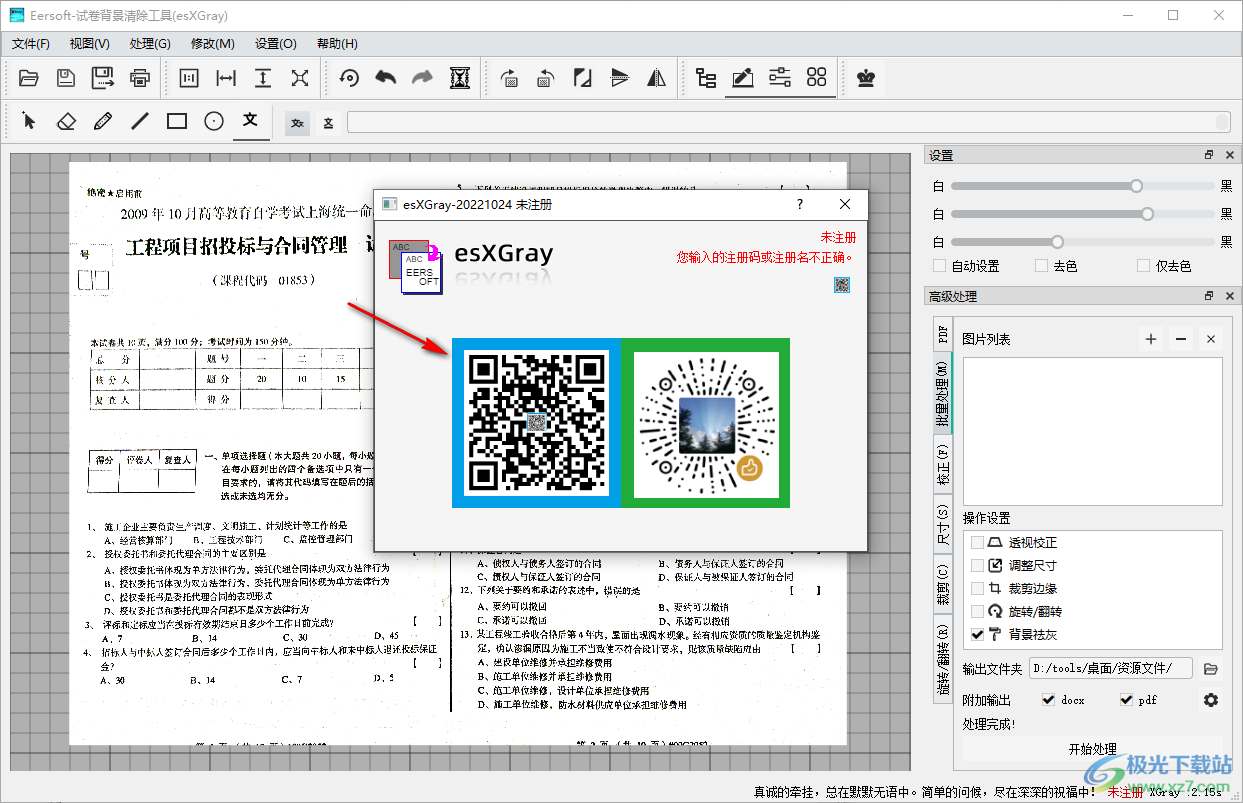Adjust the third white-black slider handle

tap(1058, 242)
